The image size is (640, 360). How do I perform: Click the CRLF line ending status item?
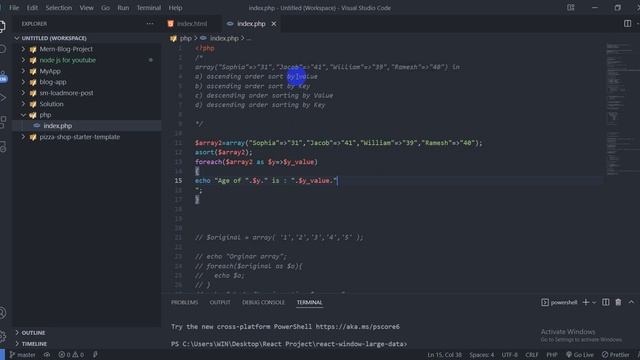coord(531,355)
